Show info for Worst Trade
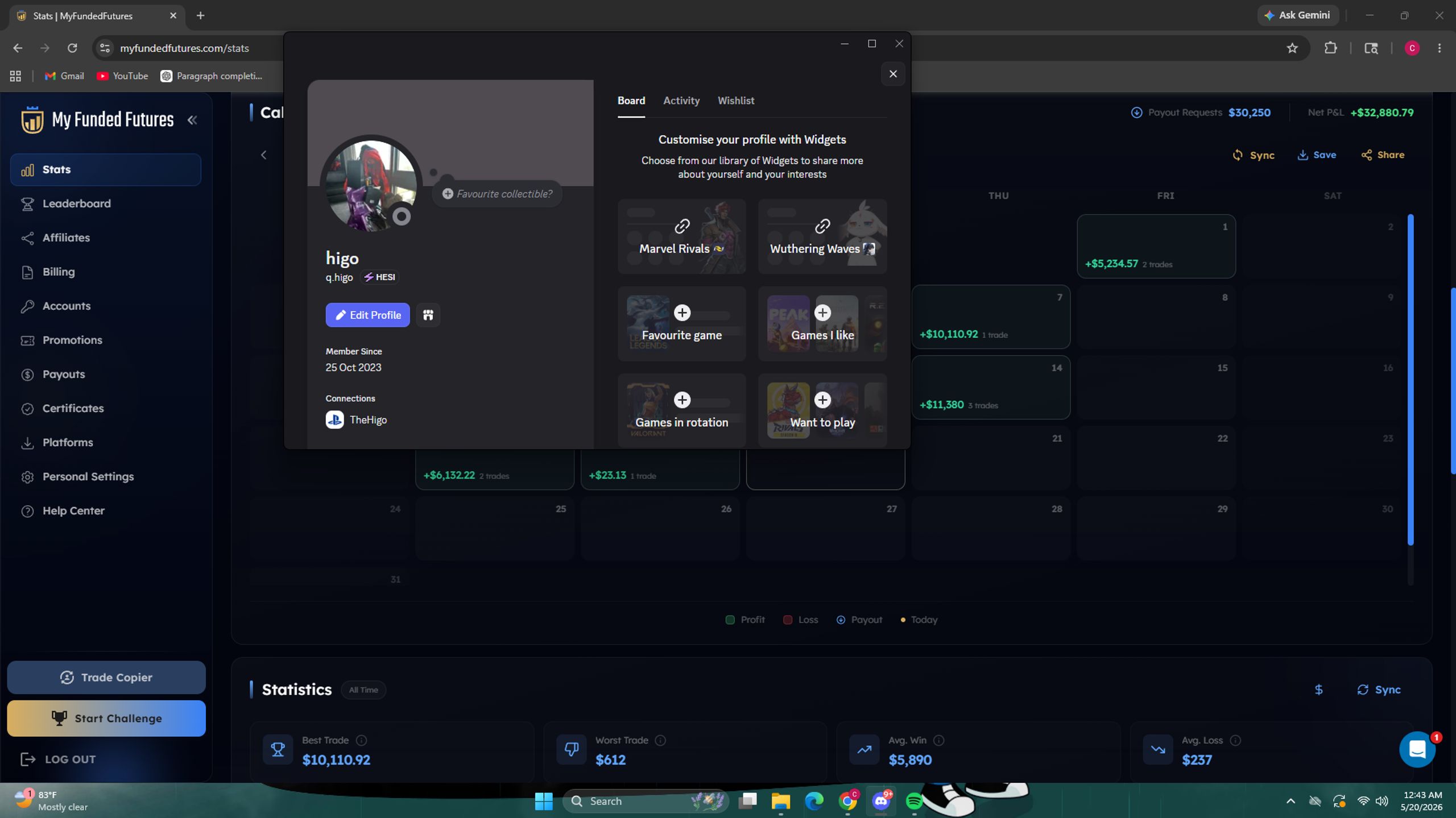 coord(660,740)
